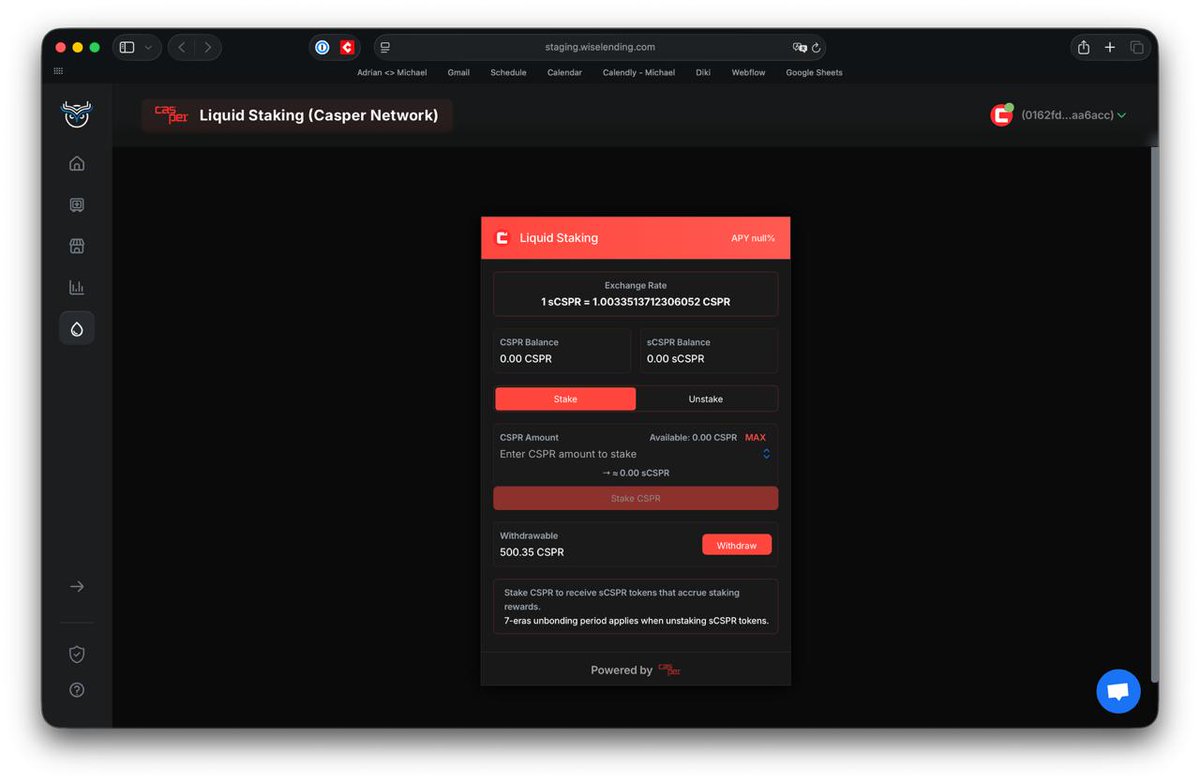The width and height of the screenshot is (1200, 783).
Task: Click the 500.35 CSPR withdrawable amount
Action: click(532, 552)
